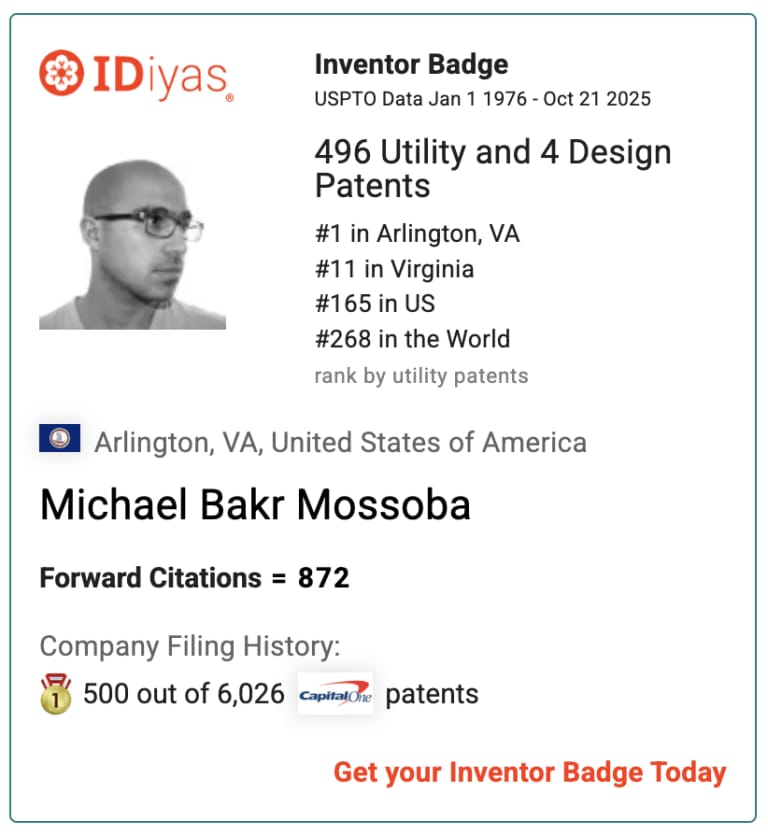Click the 500 out of 6,026 count
This screenshot has height=835, width=768.
click(x=183, y=694)
